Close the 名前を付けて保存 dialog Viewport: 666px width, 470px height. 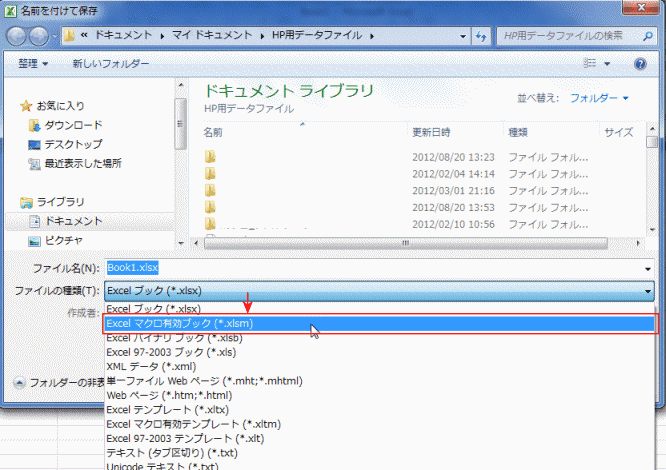coord(641,7)
